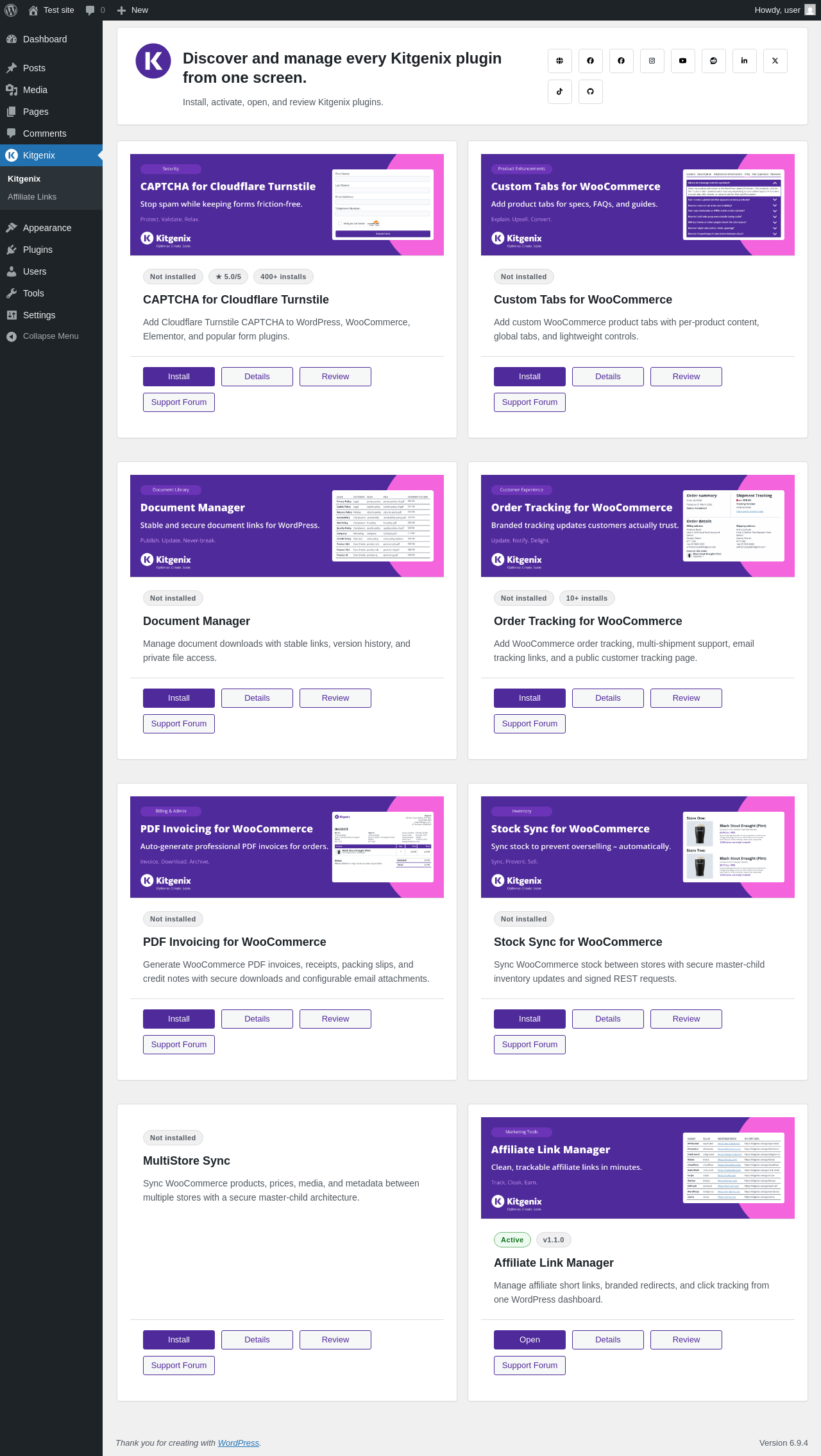Open the Affiliate Link Manager plugin
821x1456 pixels.
[530, 1340]
